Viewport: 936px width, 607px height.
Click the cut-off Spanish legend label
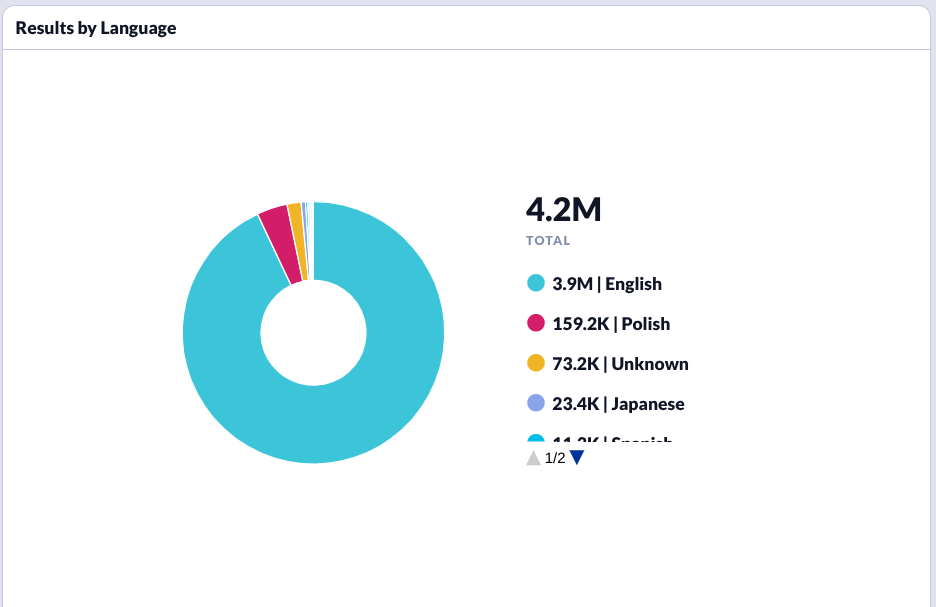(x=612, y=440)
